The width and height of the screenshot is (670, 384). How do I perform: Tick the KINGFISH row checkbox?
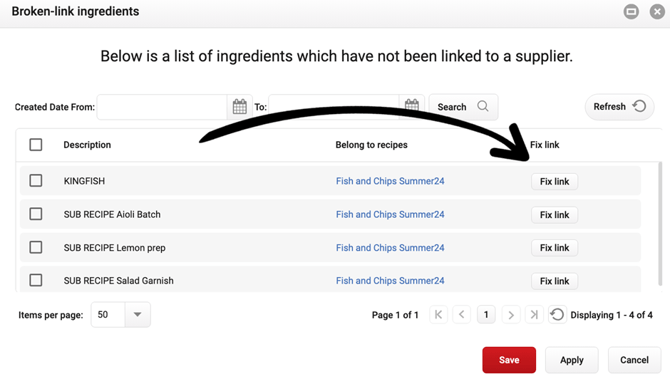(x=36, y=181)
